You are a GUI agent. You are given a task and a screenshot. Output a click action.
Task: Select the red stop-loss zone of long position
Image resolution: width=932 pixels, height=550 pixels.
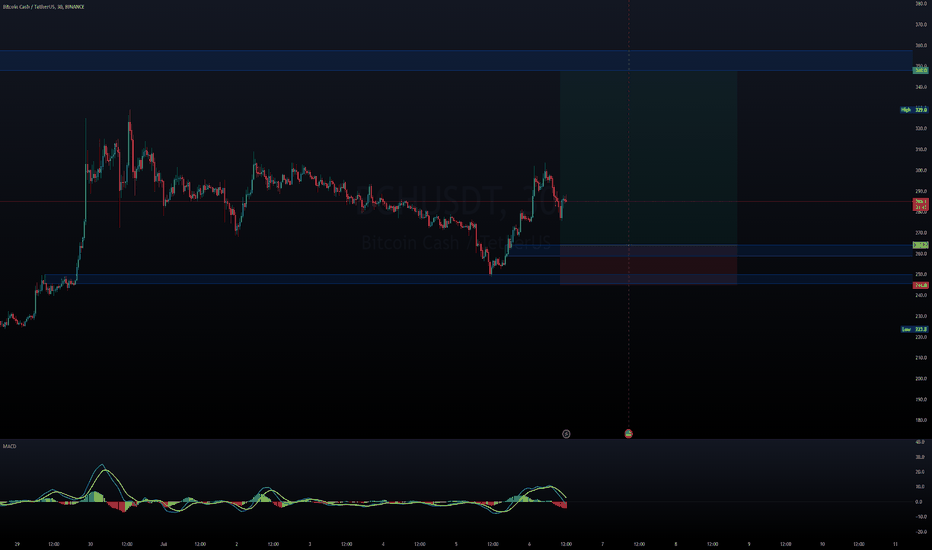click(x=648, y=265)
